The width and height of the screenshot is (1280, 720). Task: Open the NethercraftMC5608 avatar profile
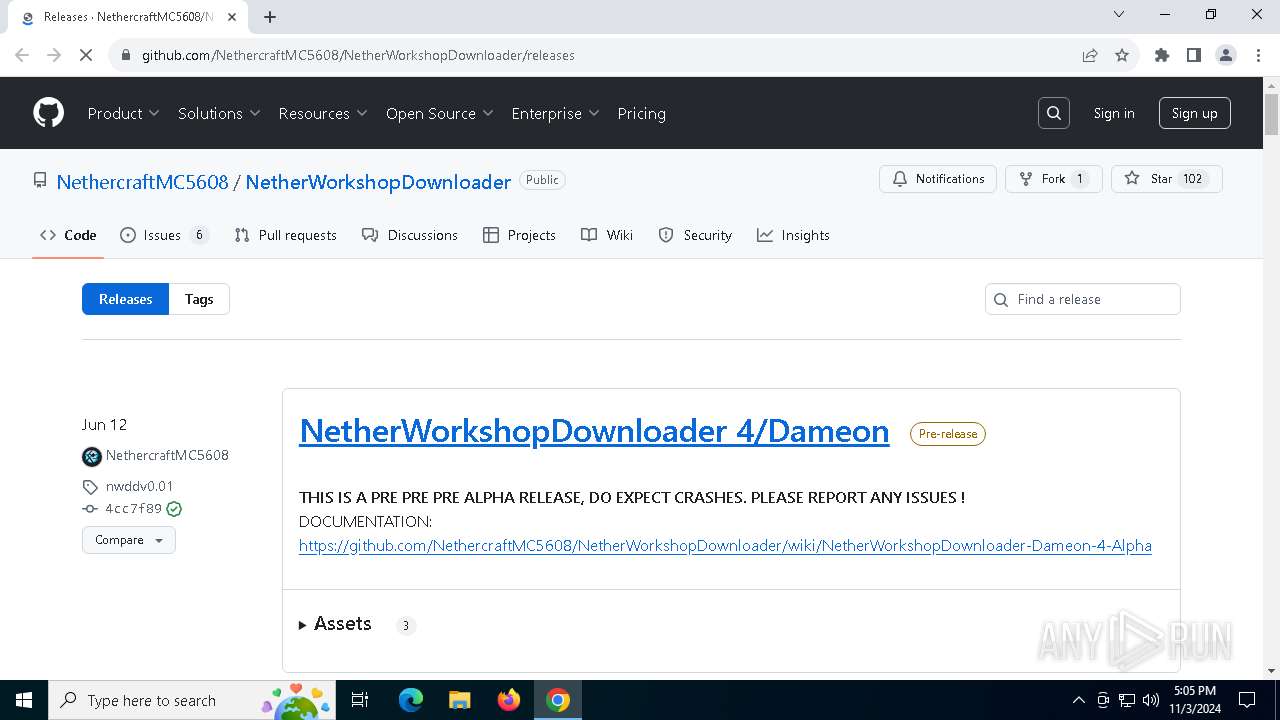click(92, 456)
